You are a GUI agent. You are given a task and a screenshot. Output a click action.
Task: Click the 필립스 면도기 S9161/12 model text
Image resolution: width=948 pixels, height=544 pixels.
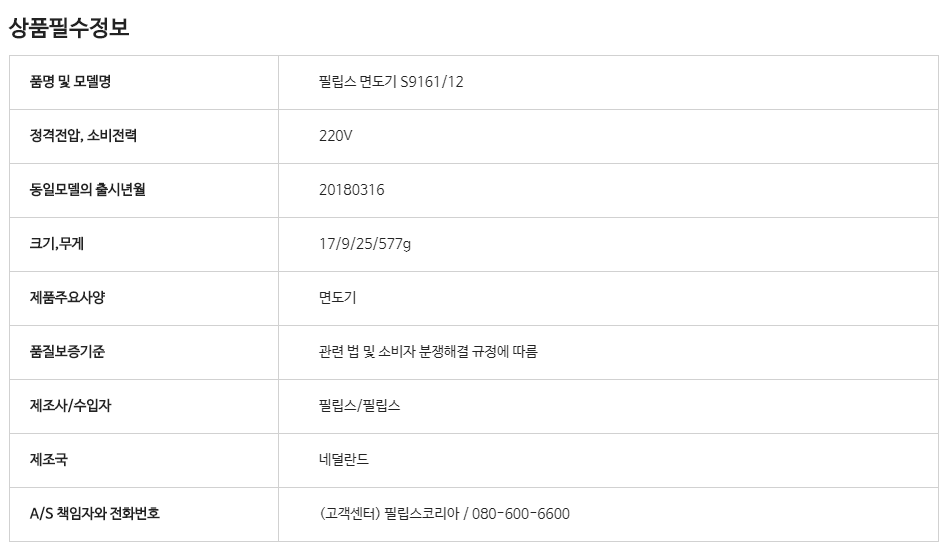pos(390,82)
